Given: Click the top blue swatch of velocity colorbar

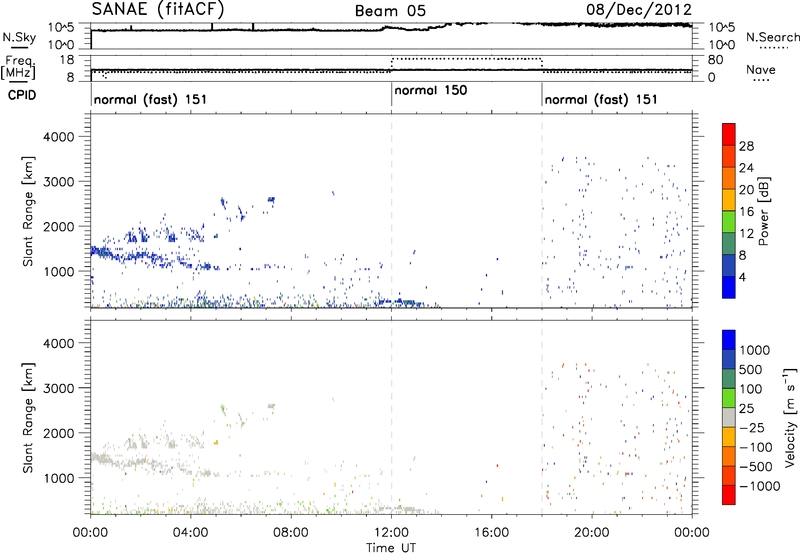Looking at the screenshot, I should pyautogui.click(x=729, y=340).
